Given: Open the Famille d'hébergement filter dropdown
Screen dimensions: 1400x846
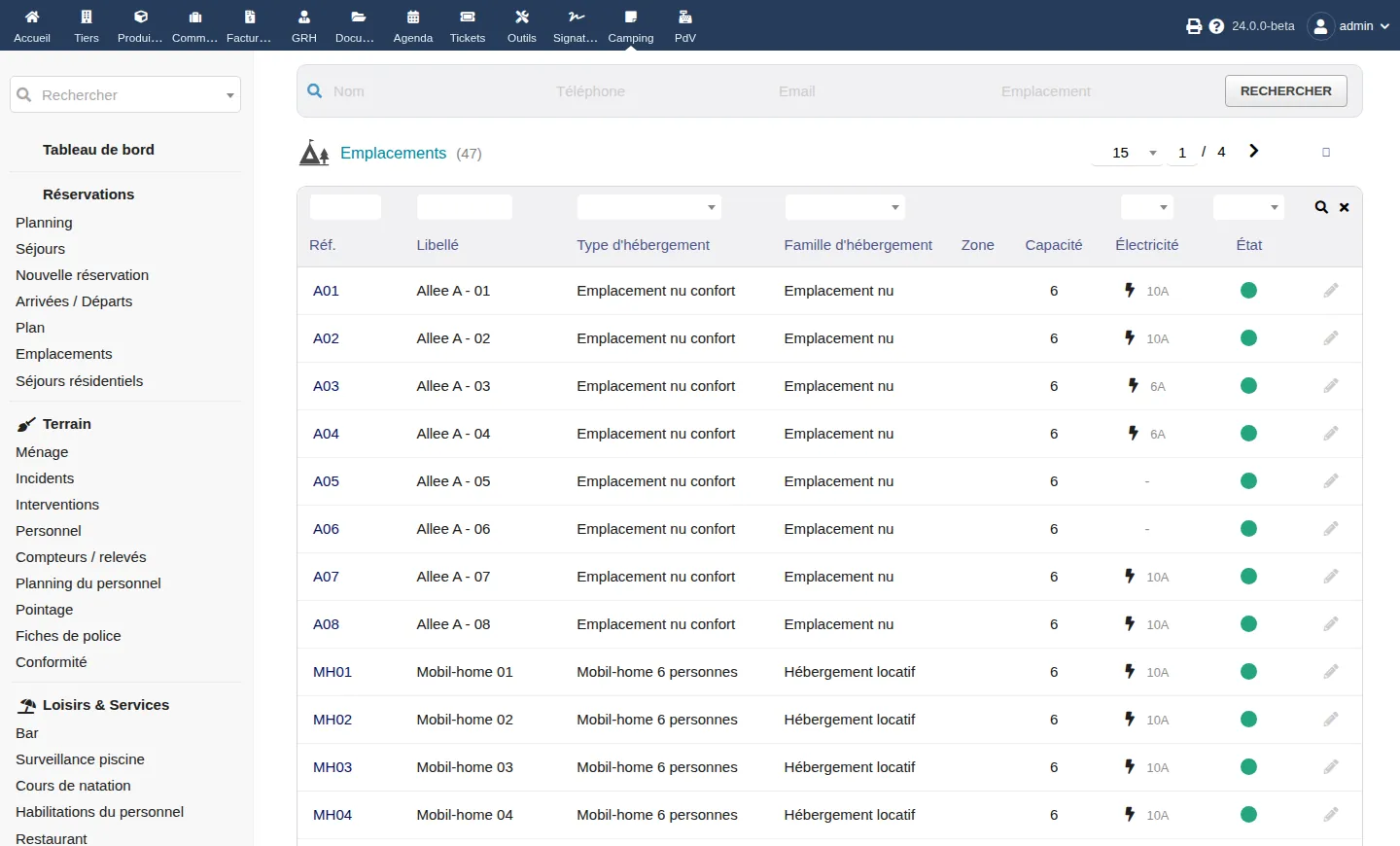Looking at the screenshot, I should pos(845,207).
